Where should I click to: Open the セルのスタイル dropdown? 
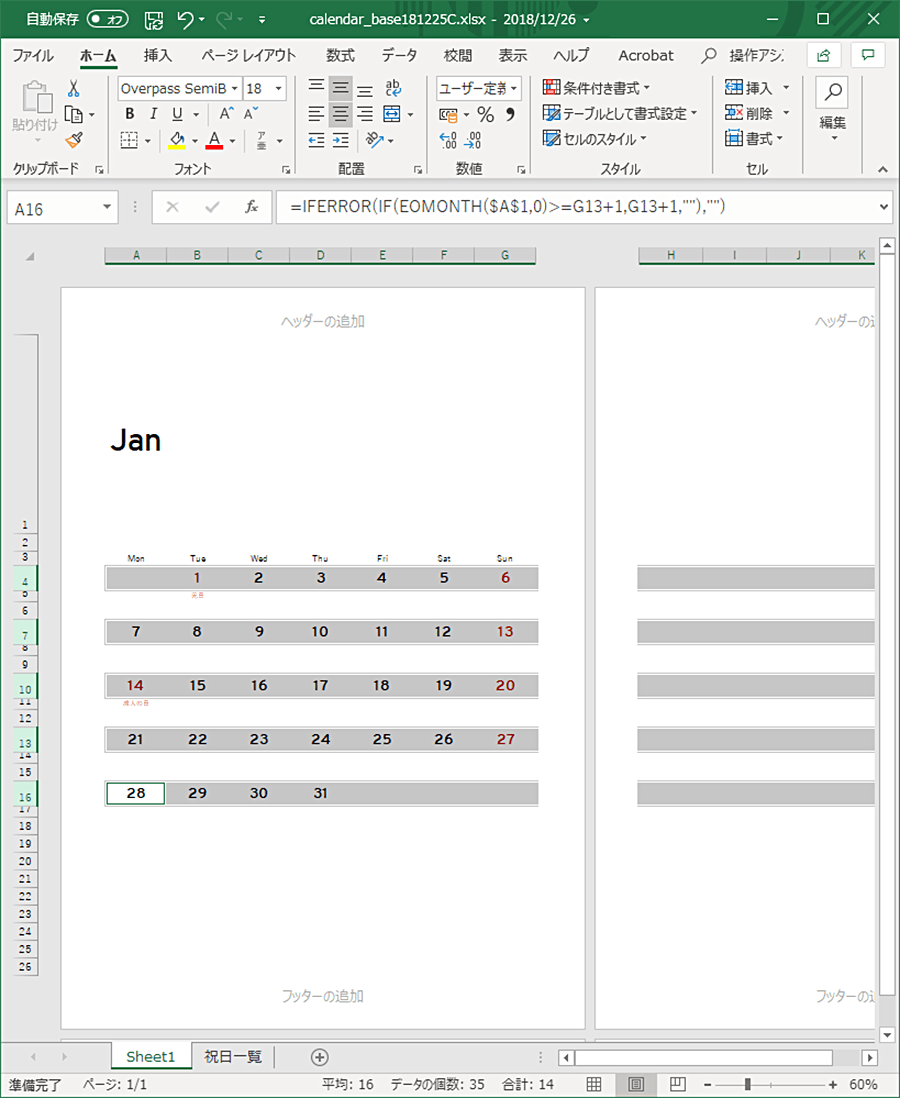click(594, 139)
